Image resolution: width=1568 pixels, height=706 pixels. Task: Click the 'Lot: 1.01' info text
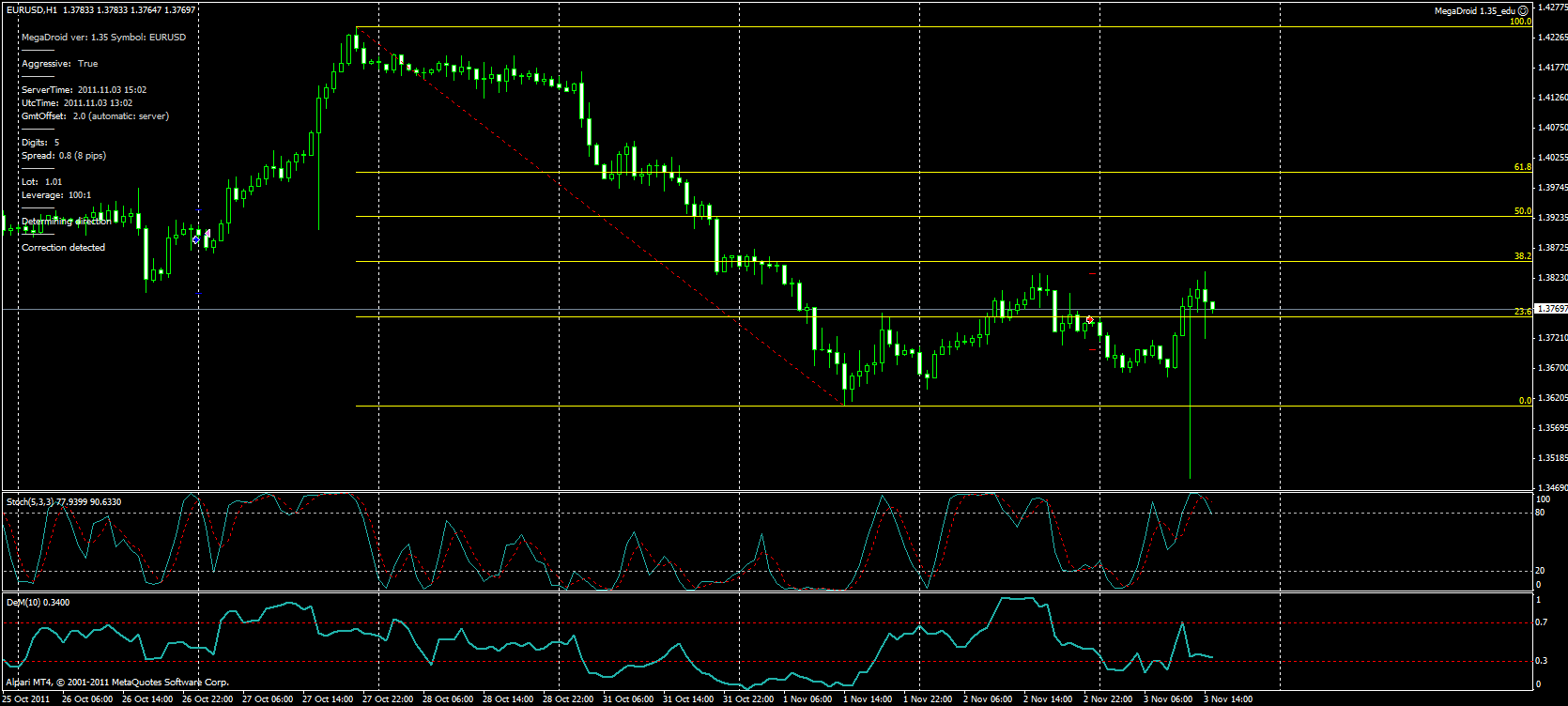pos(42,182)
